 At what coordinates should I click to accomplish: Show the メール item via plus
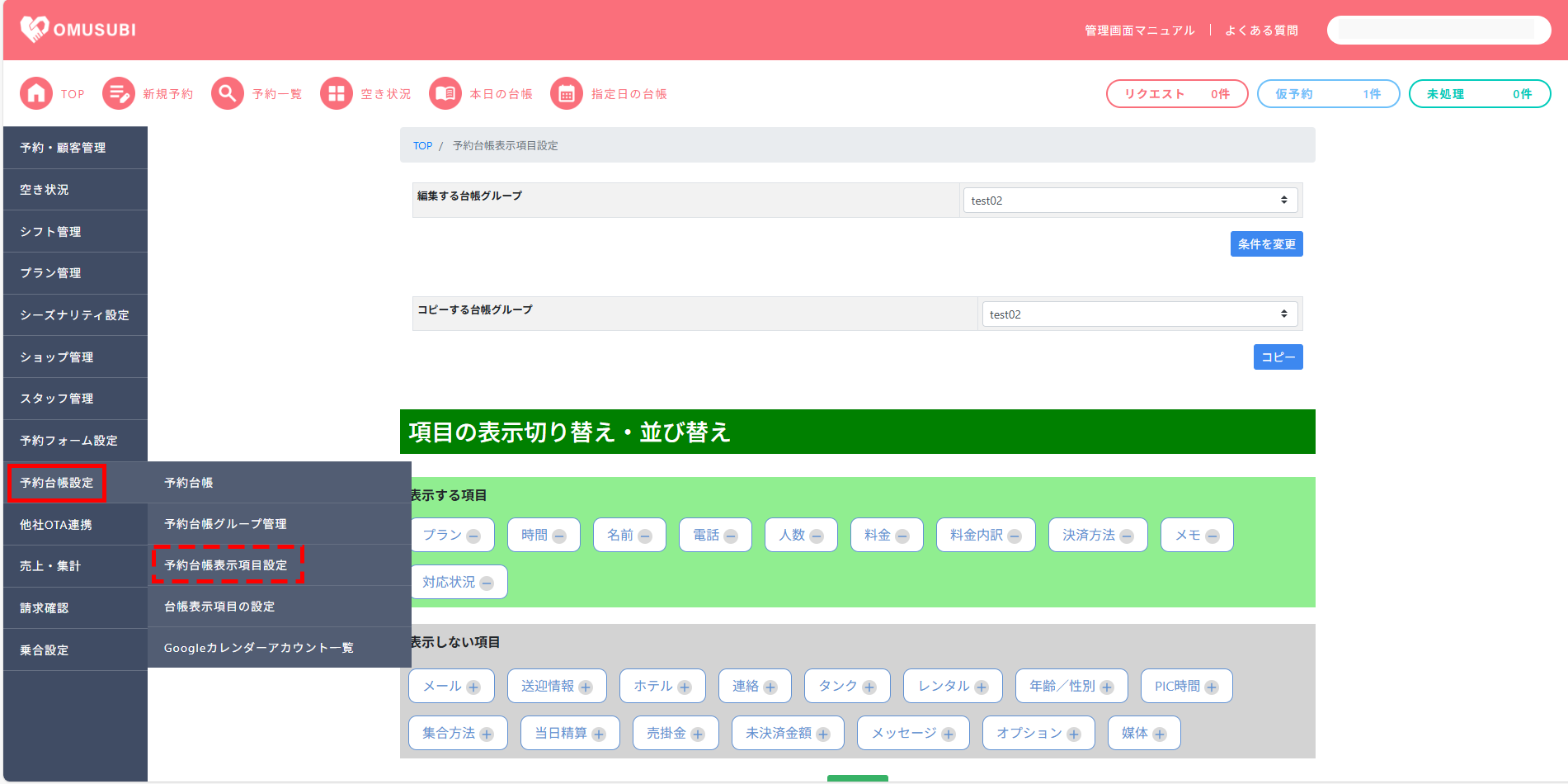pyautogui.click(x=473, y=687)
